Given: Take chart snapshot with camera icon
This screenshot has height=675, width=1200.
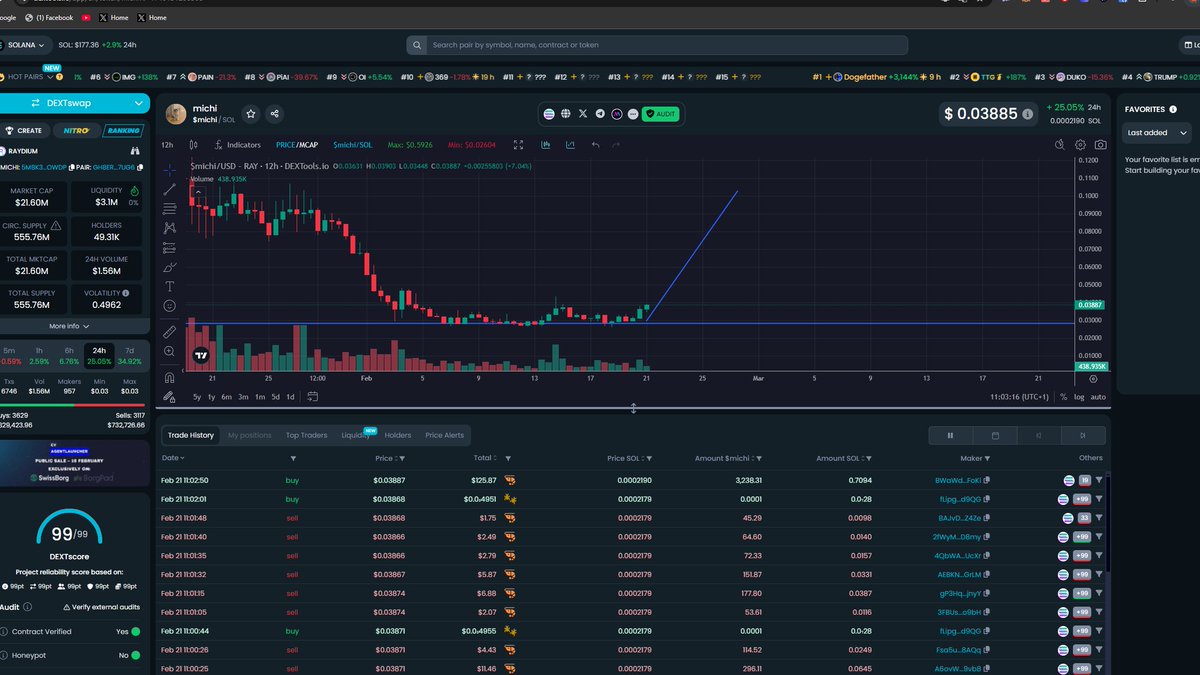Looking at the screenshot, I should tap(1100, 145).
